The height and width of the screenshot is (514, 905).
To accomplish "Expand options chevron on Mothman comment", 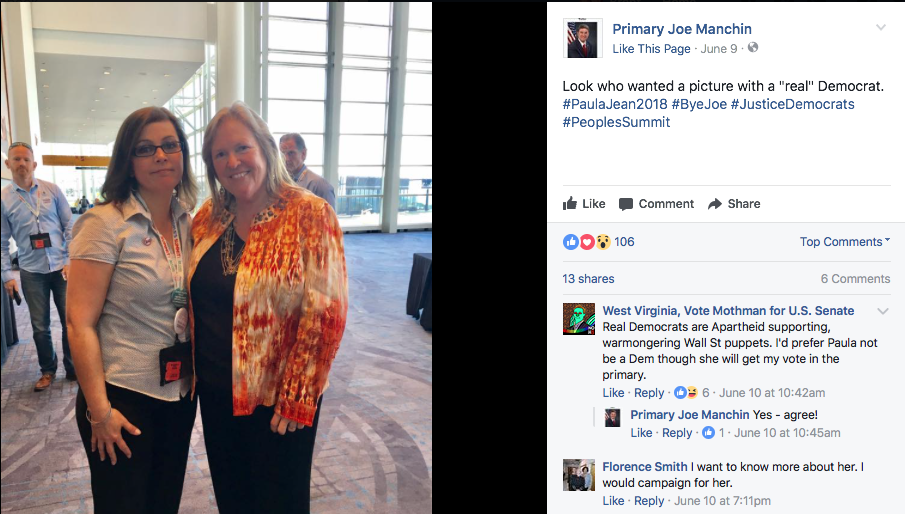I will [x=882, y=311].
